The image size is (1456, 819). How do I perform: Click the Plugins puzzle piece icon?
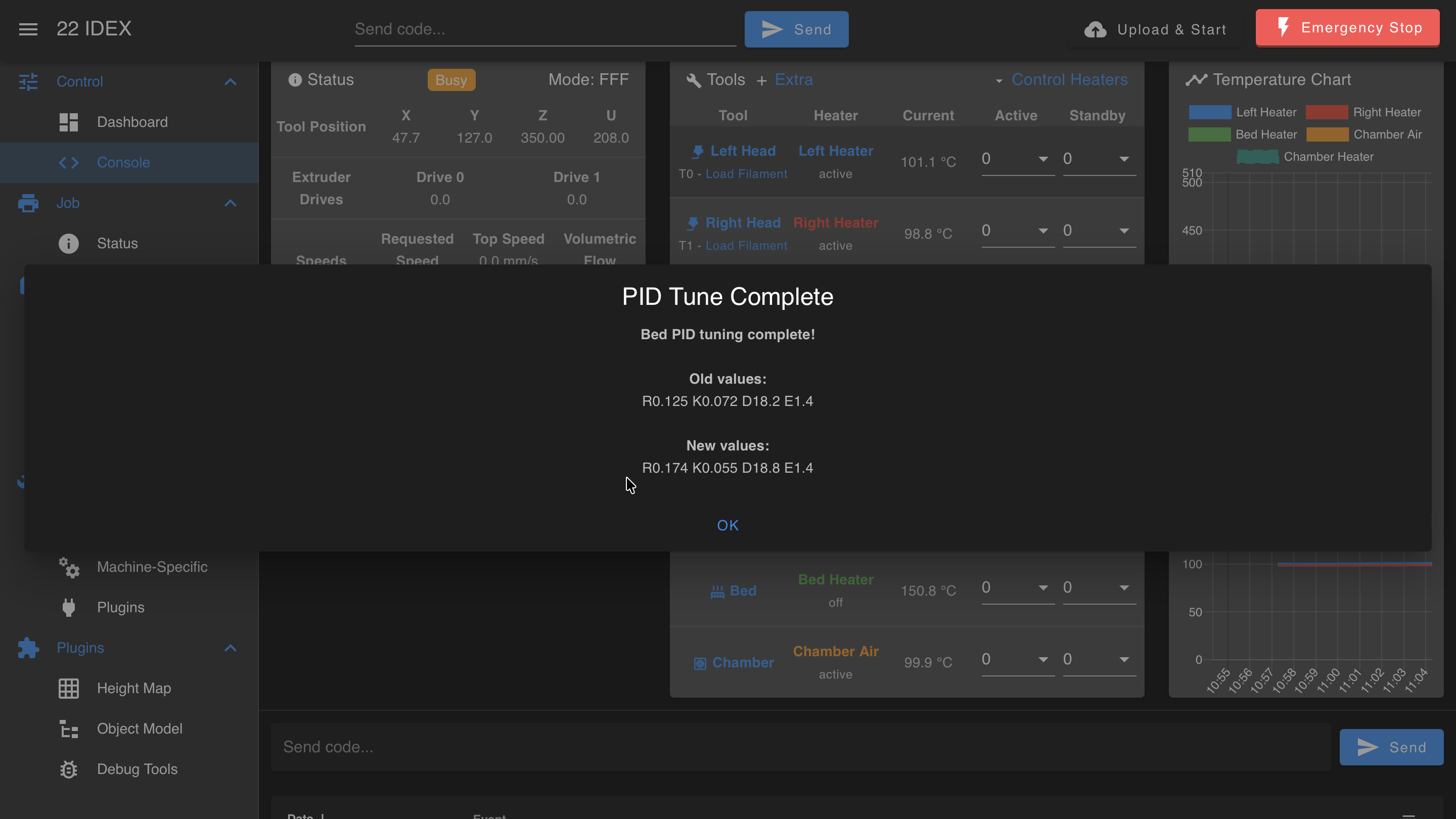(x=28, y=648)
